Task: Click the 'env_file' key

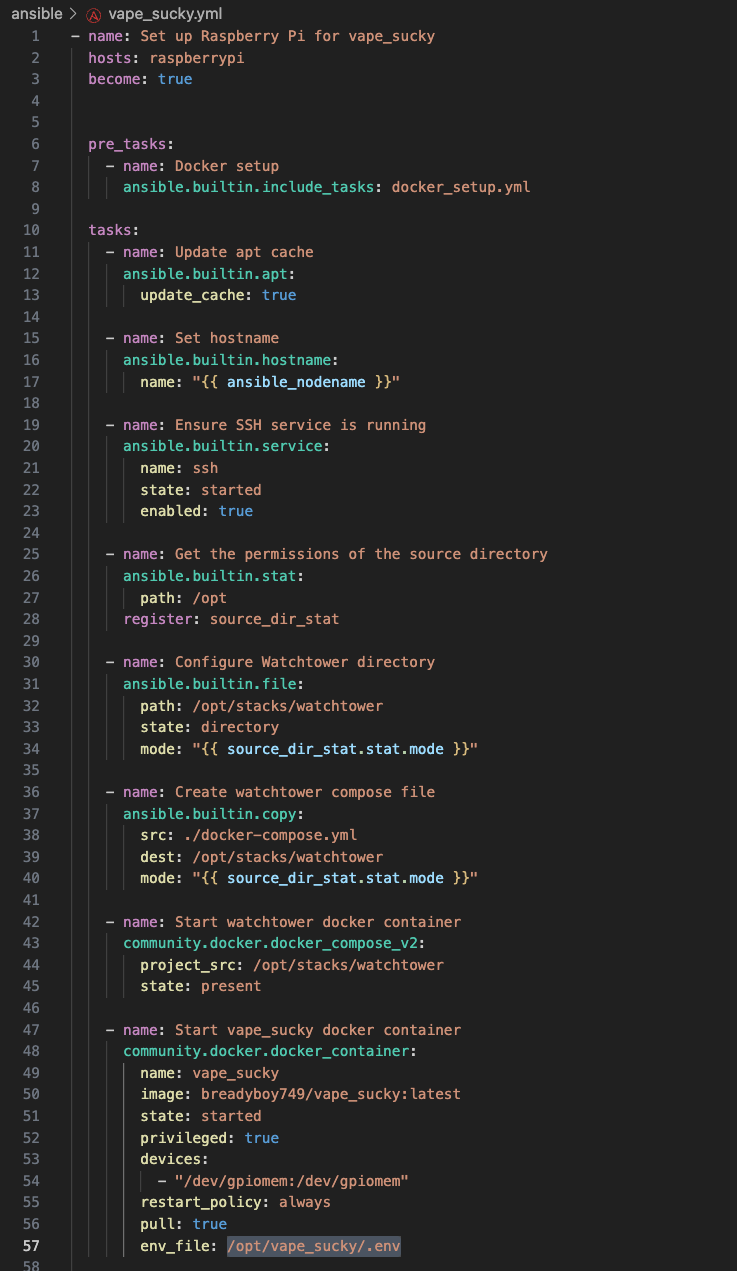Action: click(x=175, y=1246)
